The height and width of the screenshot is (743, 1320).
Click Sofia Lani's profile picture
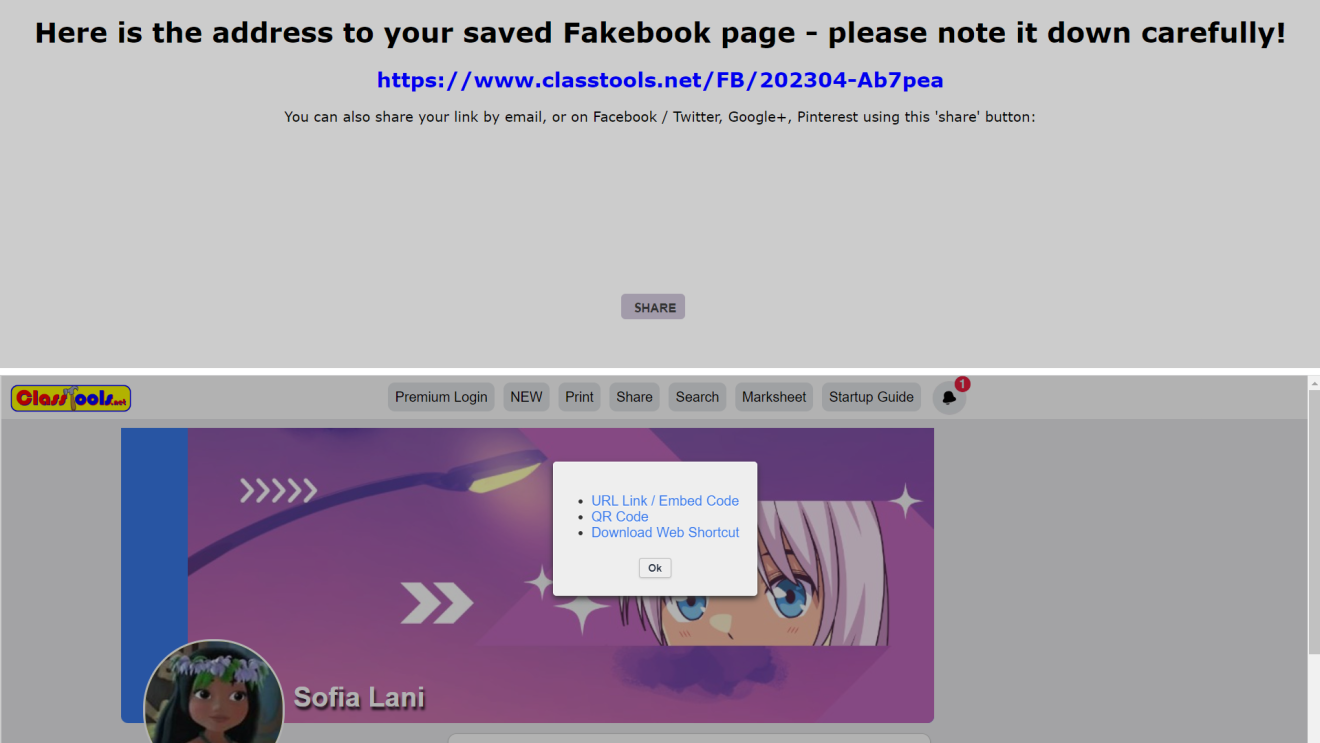coord(214,694)
